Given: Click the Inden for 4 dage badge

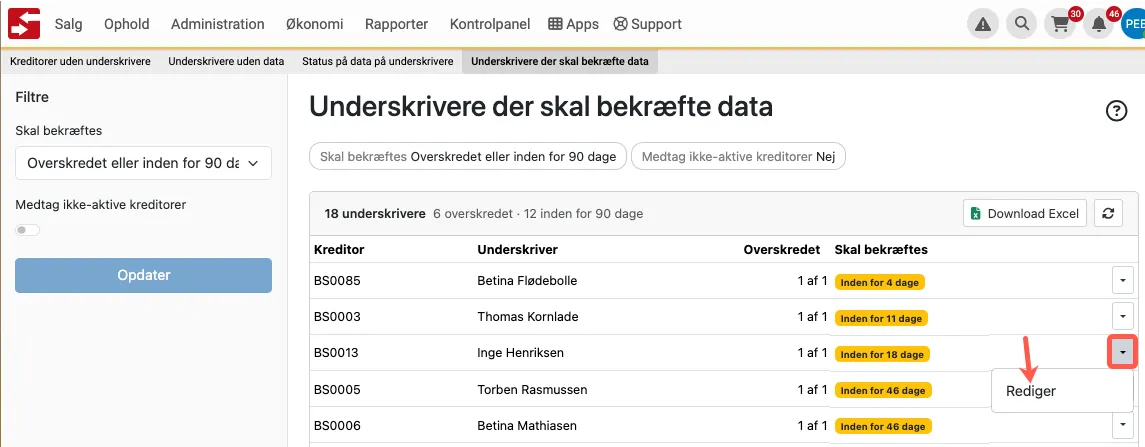Looking at the screenshot, I should pyautogui.click(x=880, y=282).
